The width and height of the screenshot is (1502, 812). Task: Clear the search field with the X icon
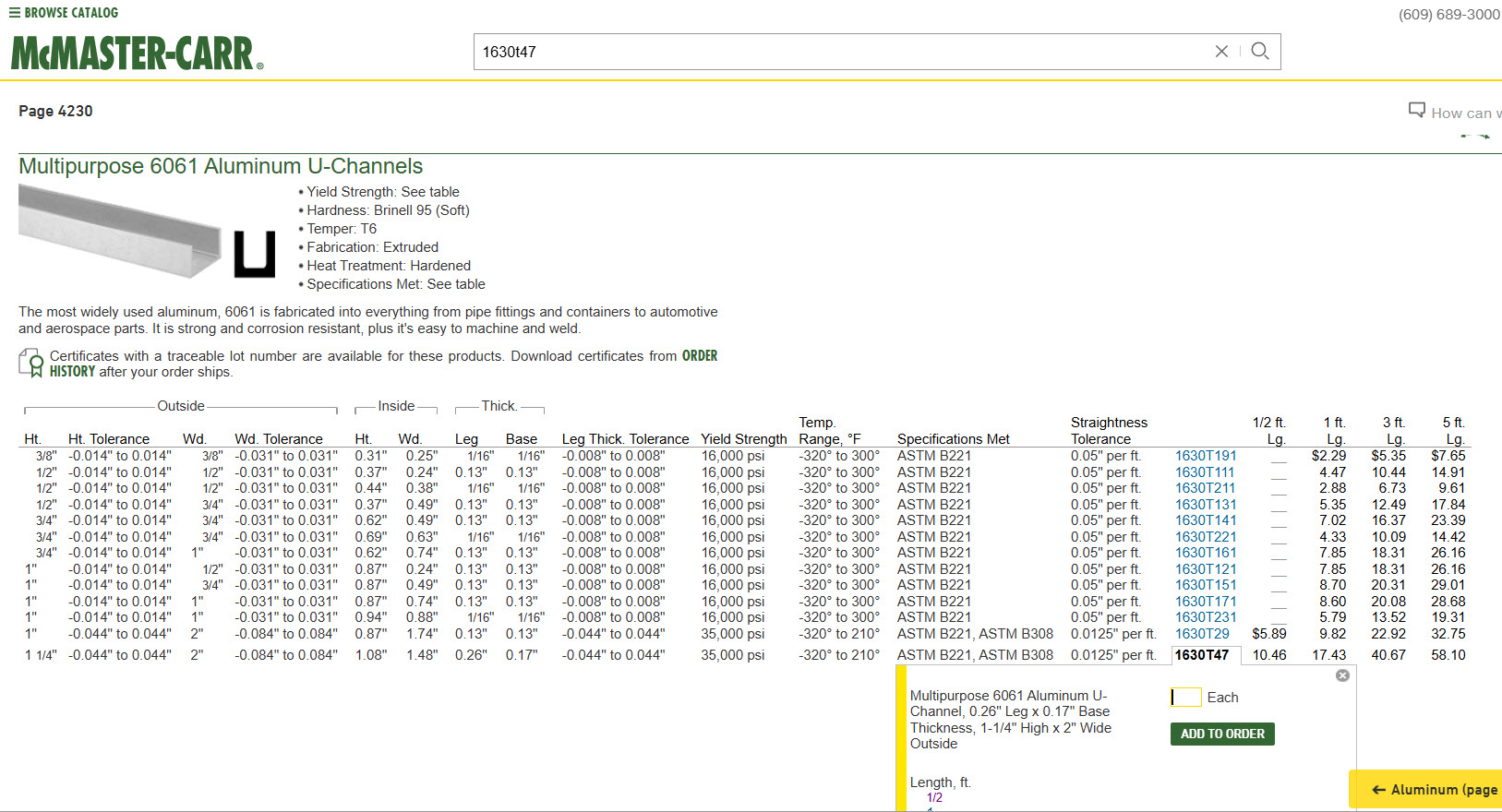tap(1221, 52)
